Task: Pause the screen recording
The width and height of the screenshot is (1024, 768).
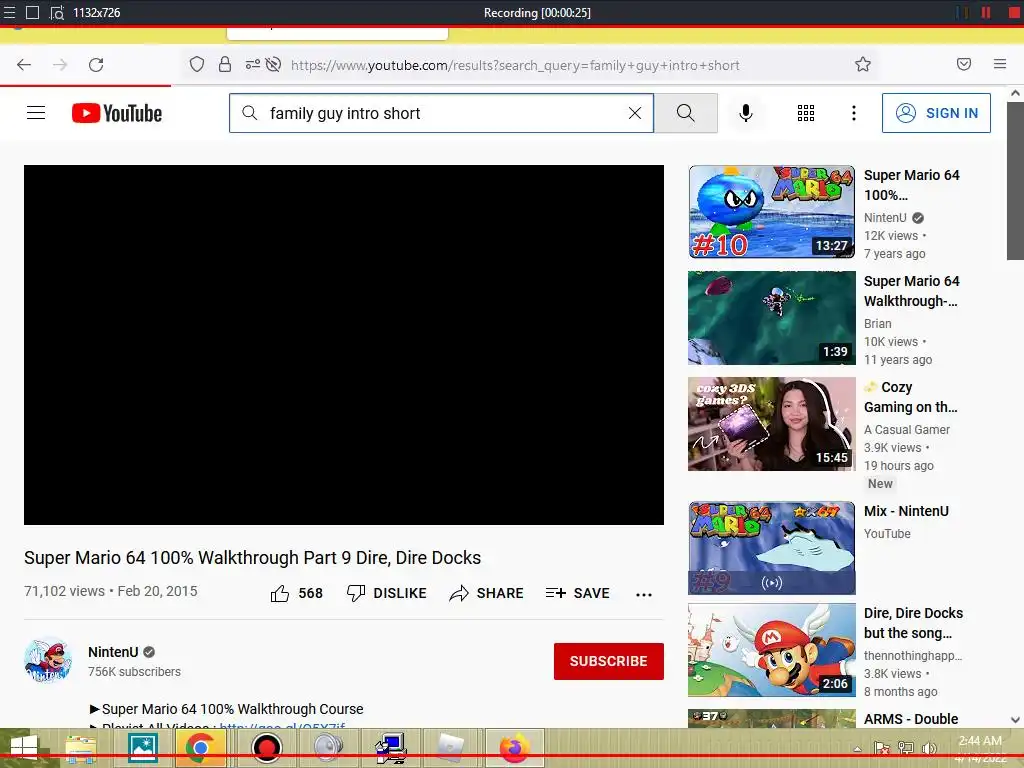Action: pos(986,12)
